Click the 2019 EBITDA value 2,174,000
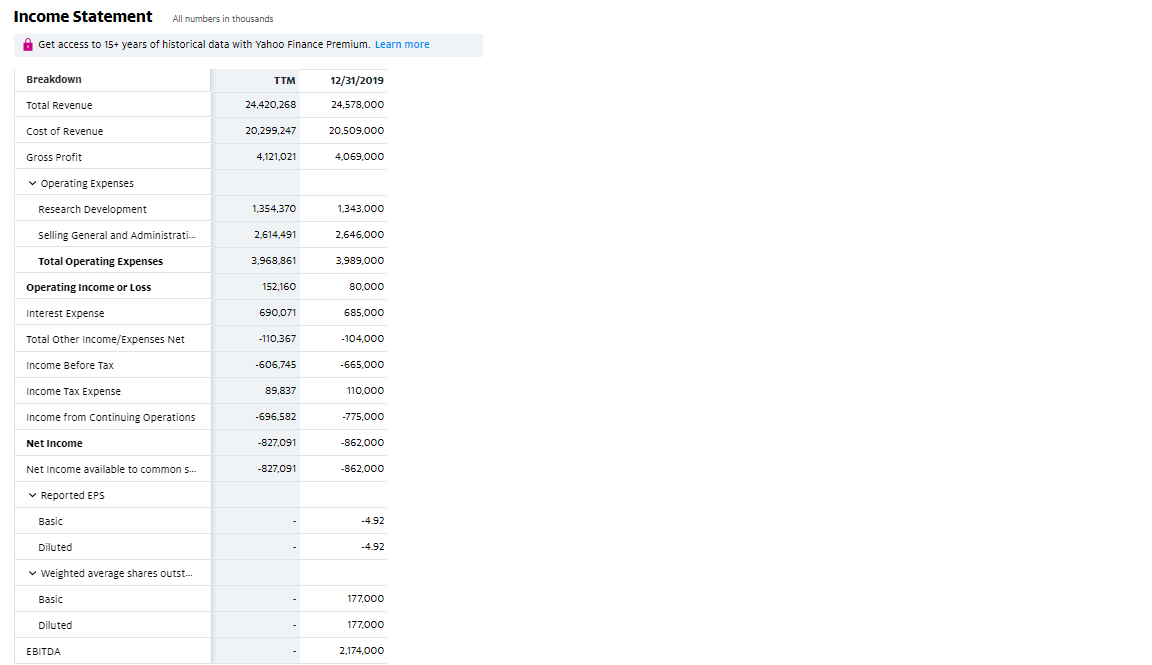This screenshot has width=1152, height=665. [x=361, y=651]
